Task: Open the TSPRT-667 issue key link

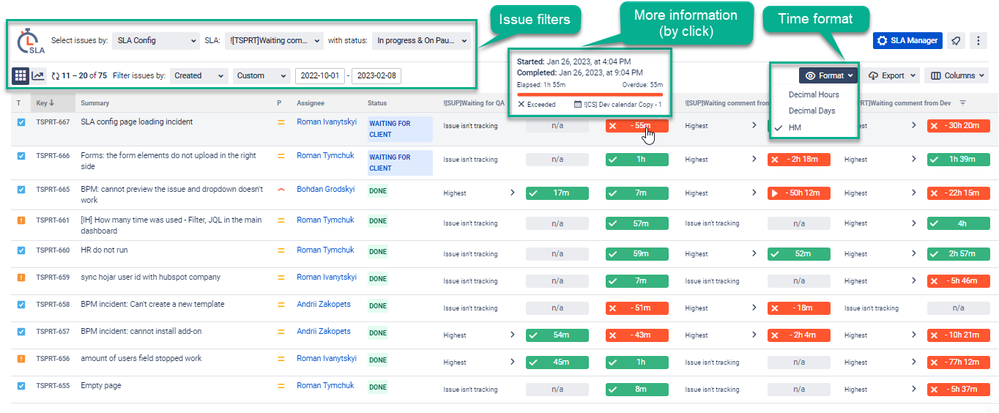Action: pos(52,122)
